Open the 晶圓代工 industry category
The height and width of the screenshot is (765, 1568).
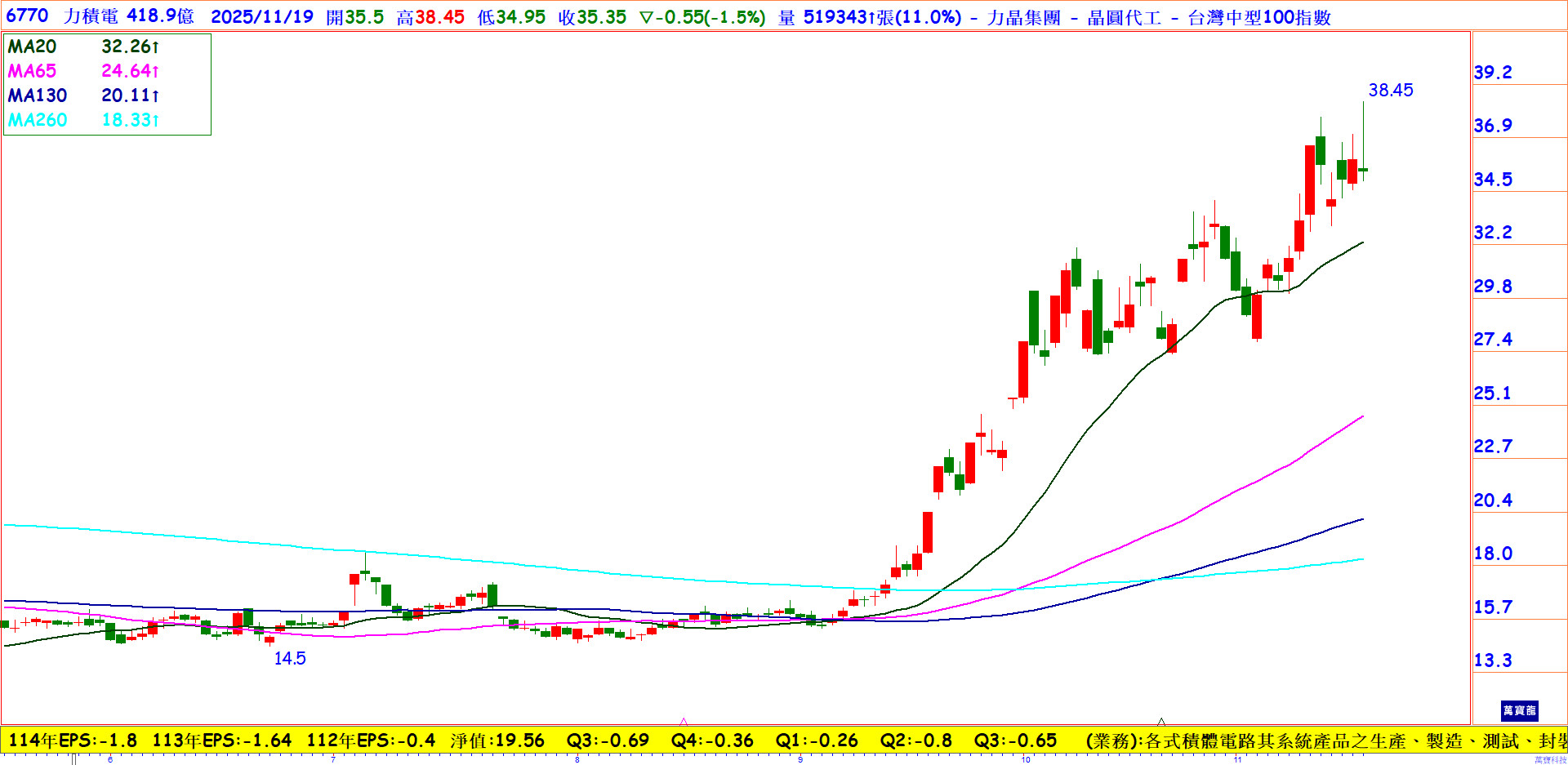[x=1124, y=17]
